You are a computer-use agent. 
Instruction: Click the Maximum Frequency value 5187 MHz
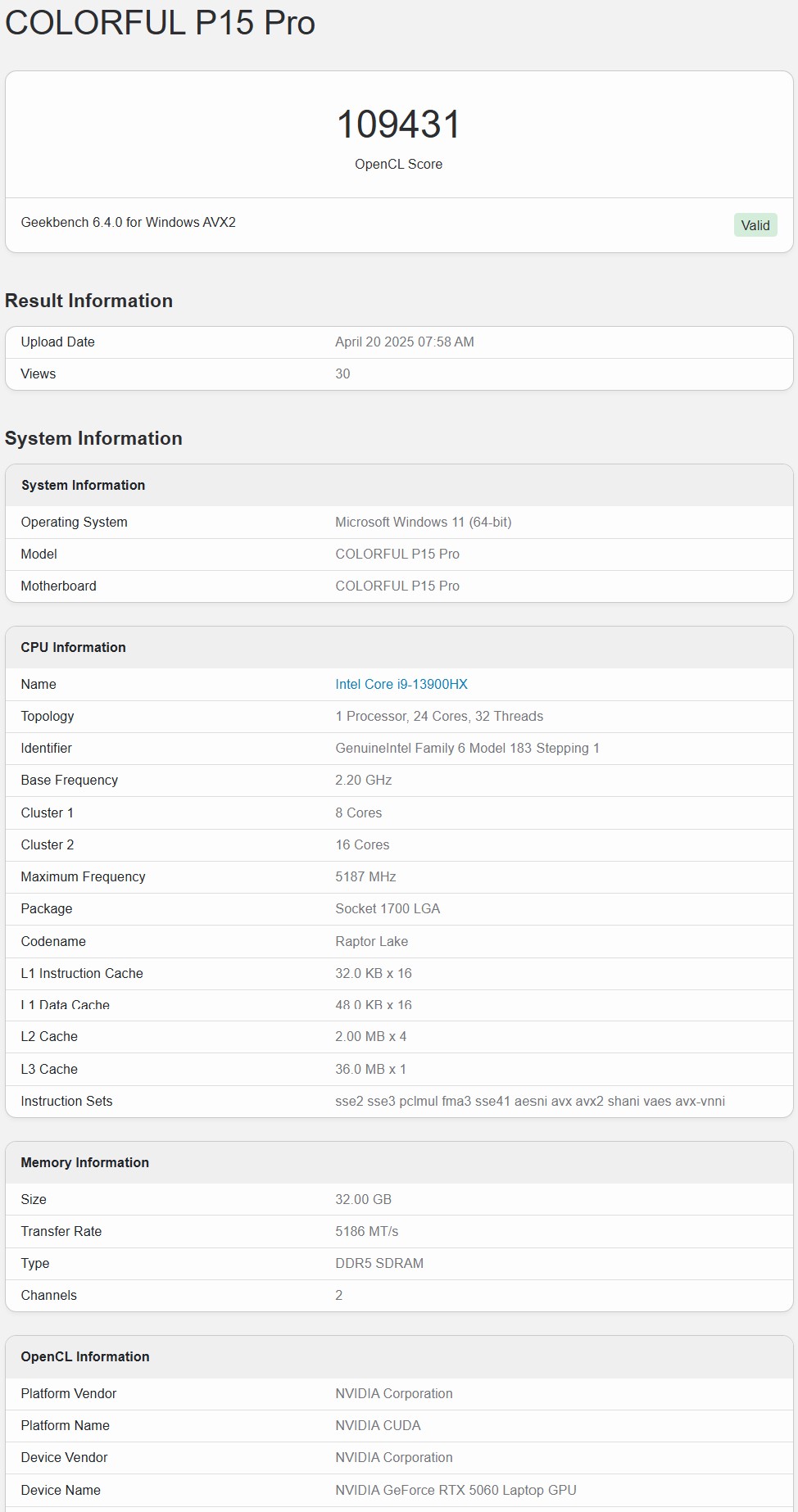(365, 876)
